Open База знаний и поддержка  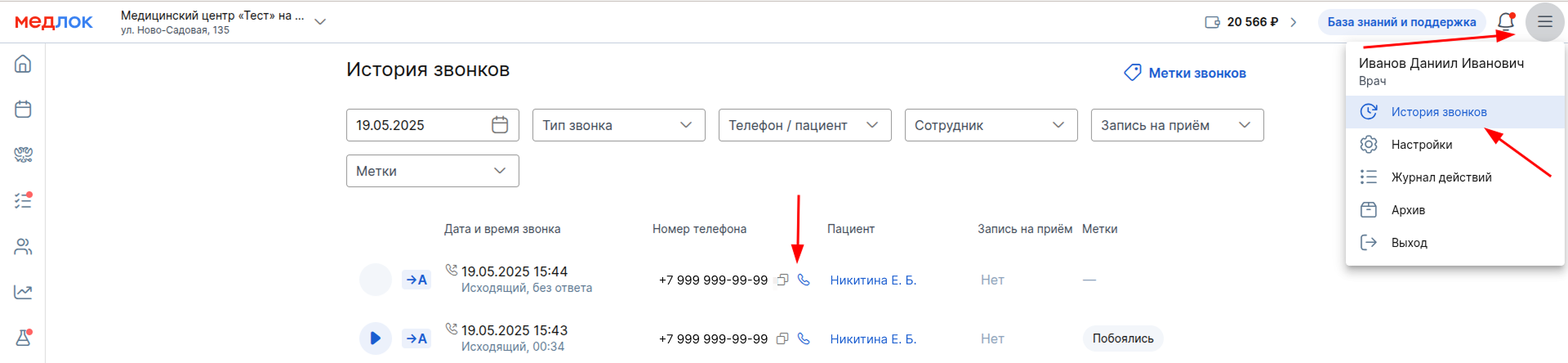tap(1401, 22)
